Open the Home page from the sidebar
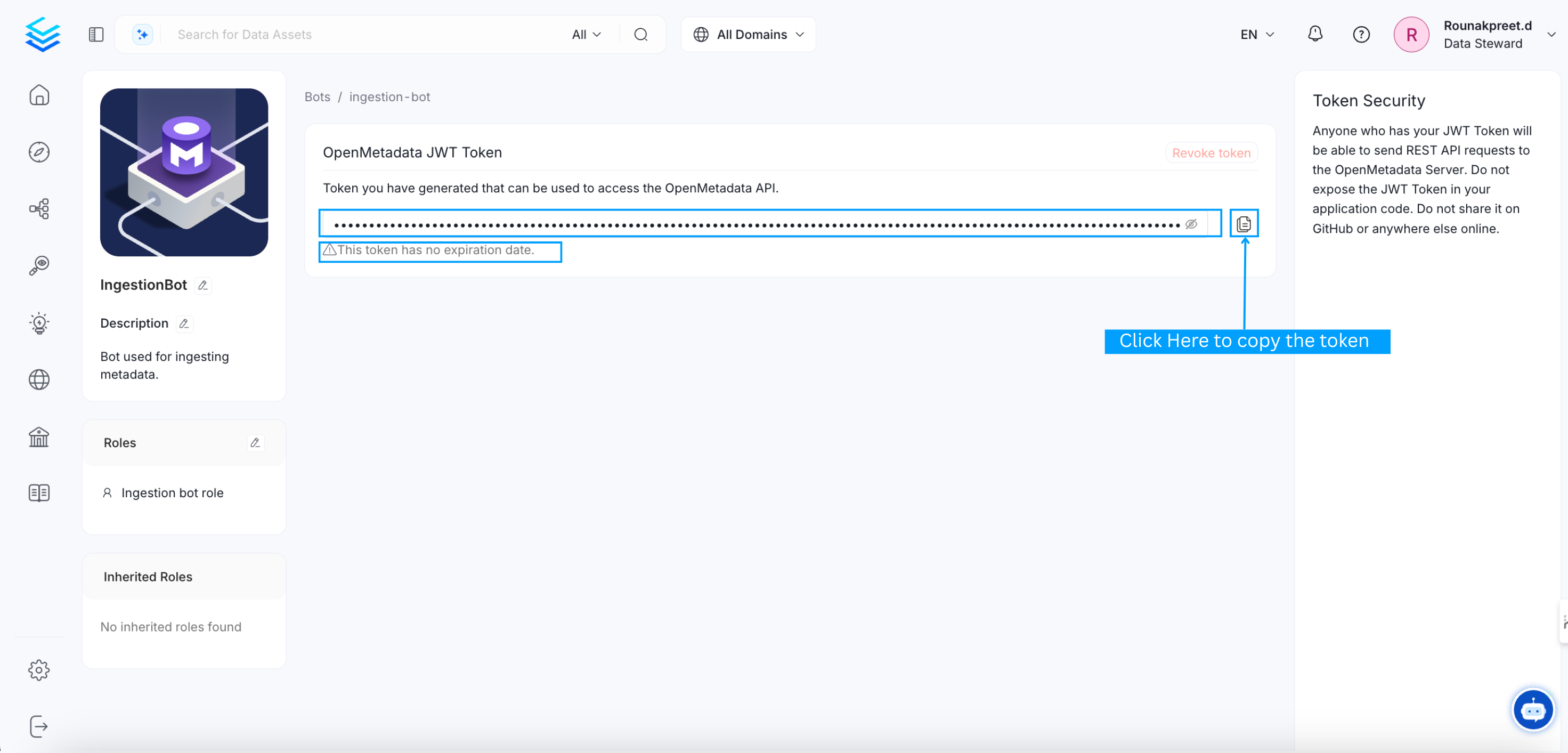 pyautogui.click(x=39, y=95)
